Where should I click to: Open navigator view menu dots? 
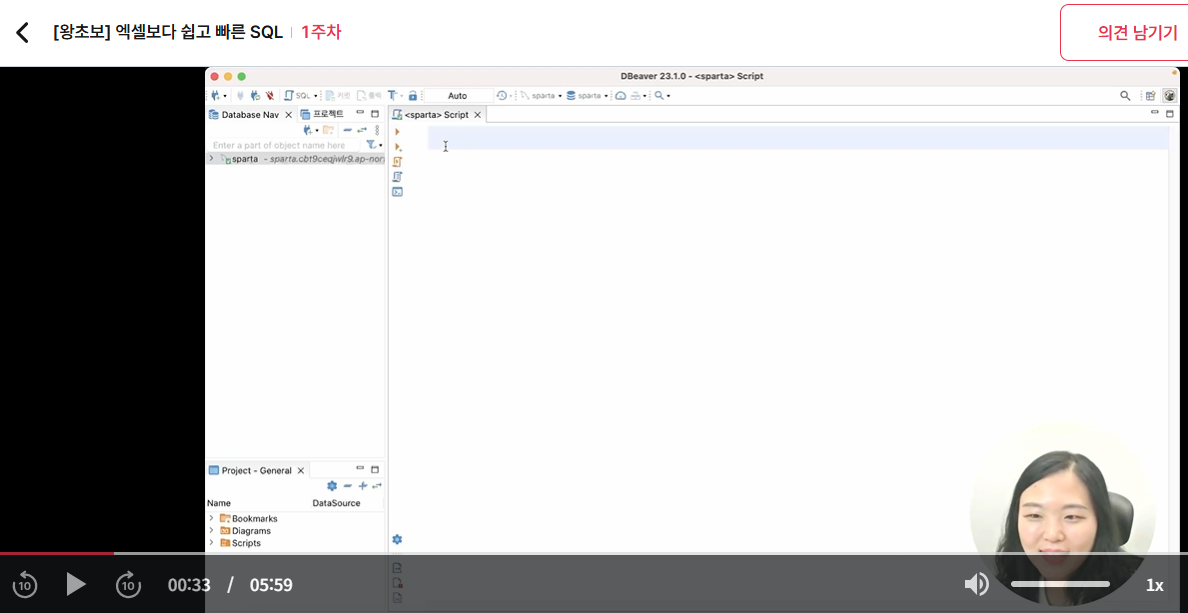point(377,130)
